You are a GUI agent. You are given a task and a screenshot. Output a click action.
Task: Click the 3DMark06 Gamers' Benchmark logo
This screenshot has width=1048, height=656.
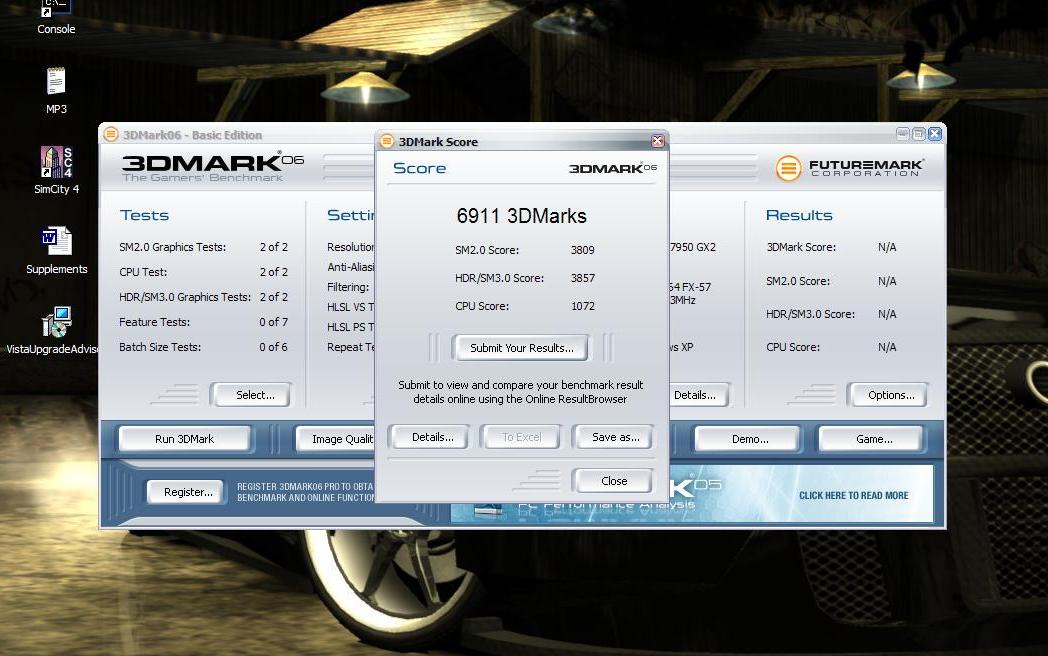coord(213,166)
